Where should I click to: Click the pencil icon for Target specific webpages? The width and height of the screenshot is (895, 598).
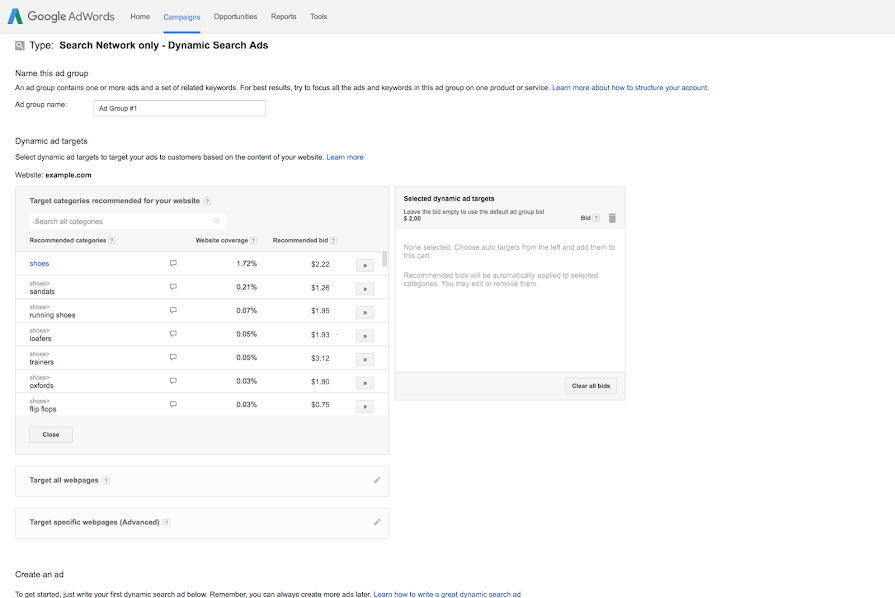[x=377, y=522]
